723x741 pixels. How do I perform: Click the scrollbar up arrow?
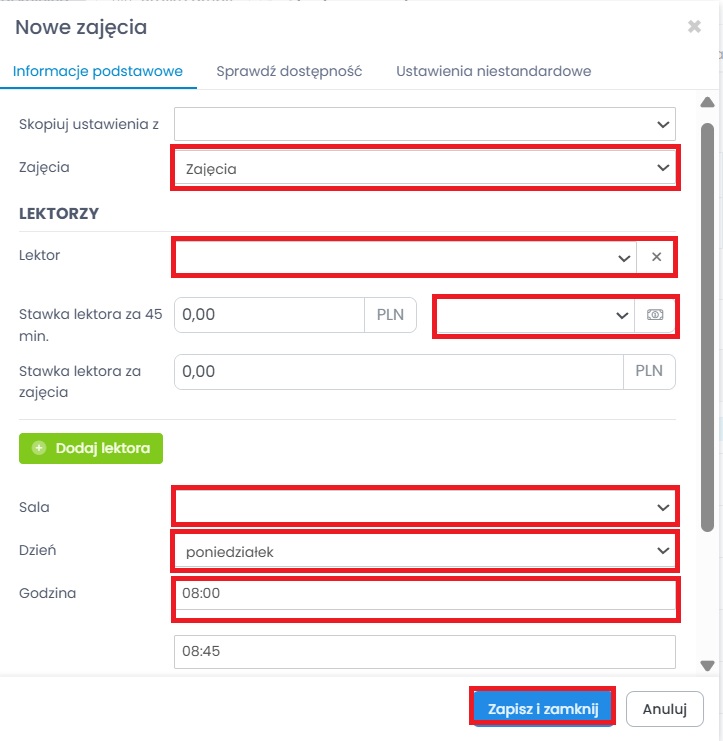[x=708, y=103]
